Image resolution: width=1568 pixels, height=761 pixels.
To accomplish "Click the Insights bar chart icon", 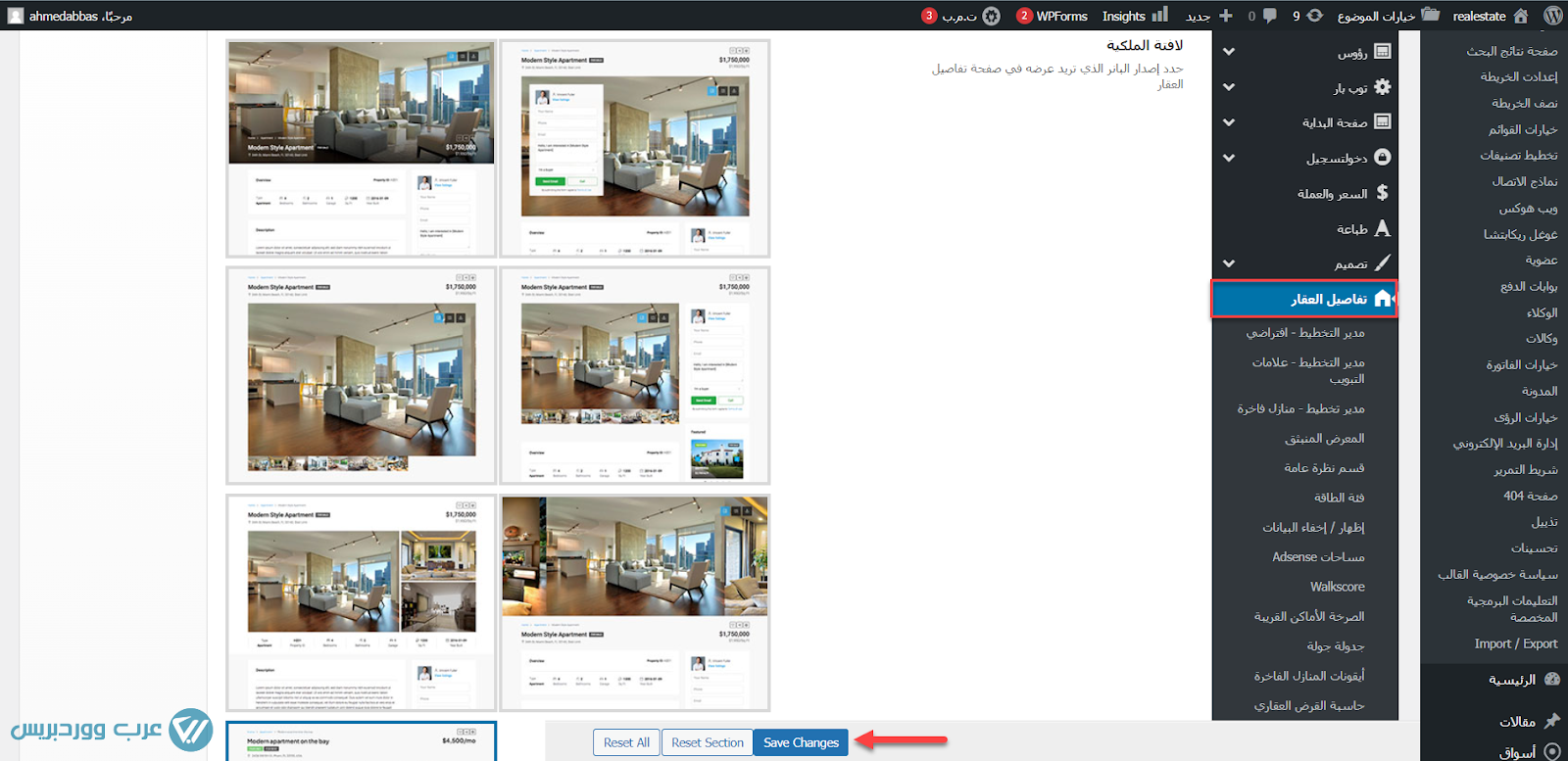I will point(1160,15).
